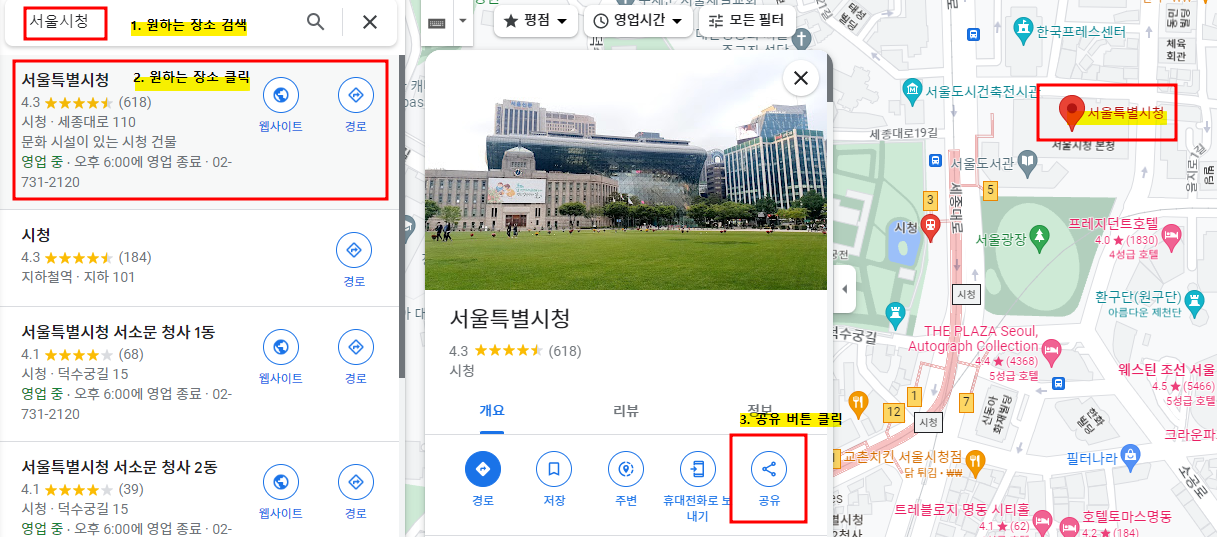The image size is (1217, 537).
Task: Open the 영업시간 hours filter dropdown
Action: [639, 21]
